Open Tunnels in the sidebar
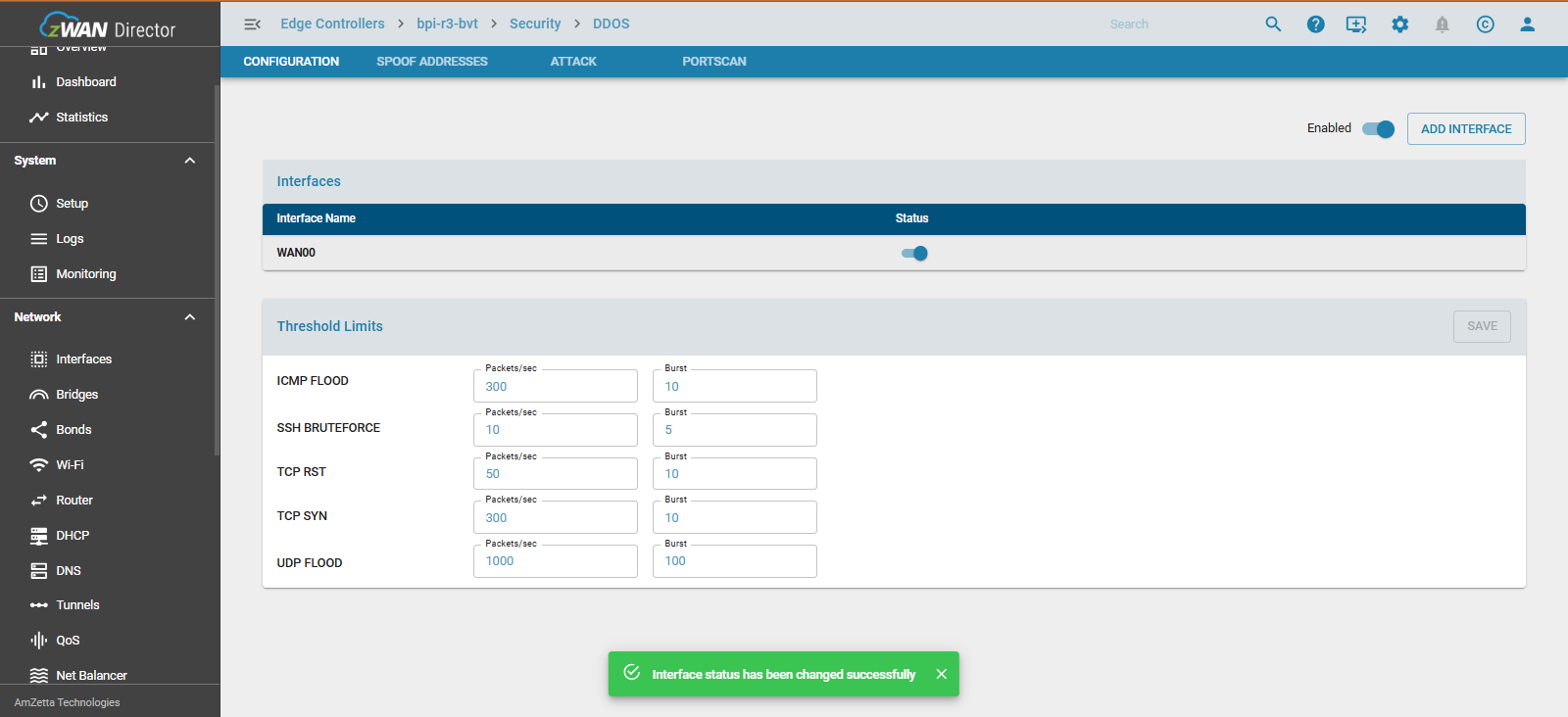Screen dimensions: 1568x717 [77, 605]
